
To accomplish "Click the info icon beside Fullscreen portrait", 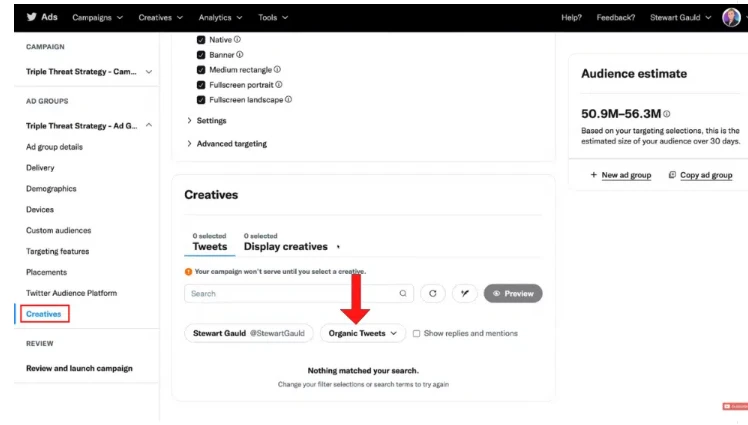I will pyautogui.click(x=279, y=84).
